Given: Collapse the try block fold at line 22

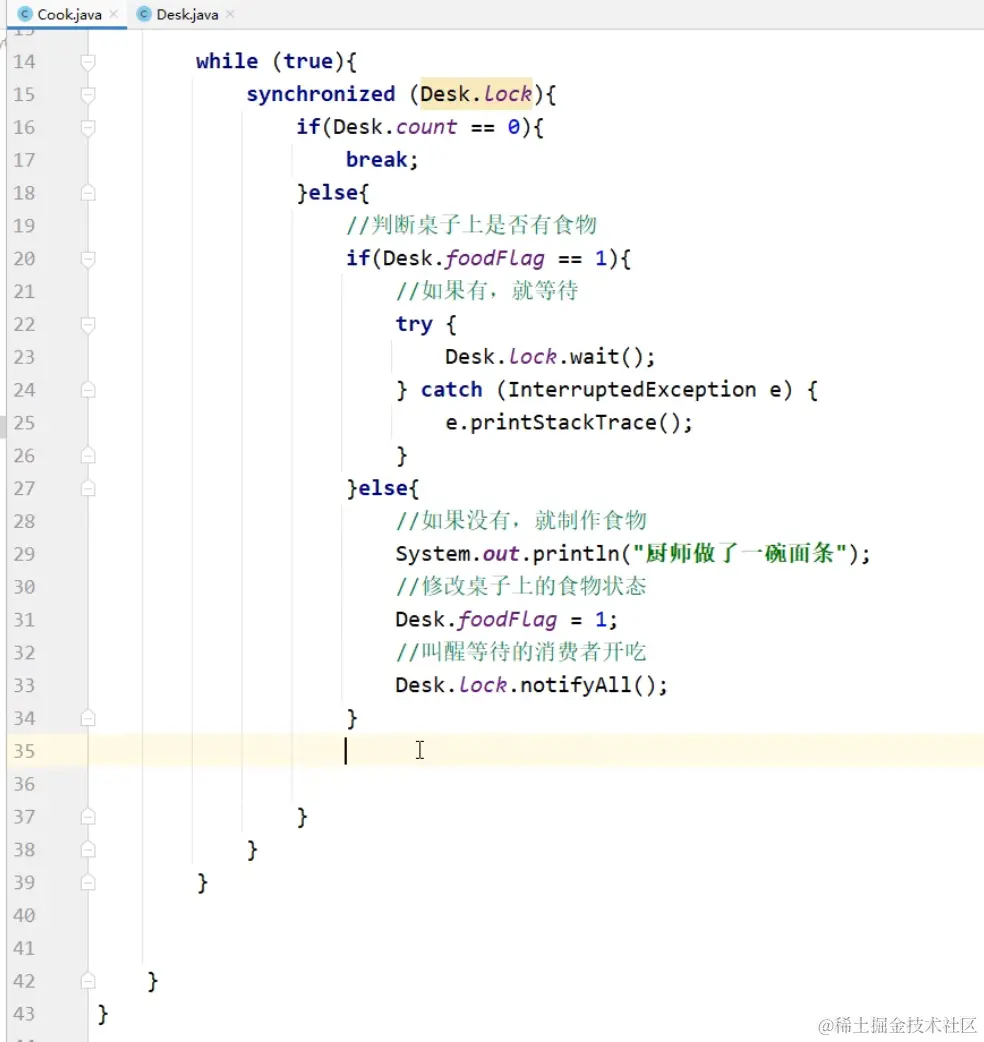Looking at the screenshot, I should 87,324.
